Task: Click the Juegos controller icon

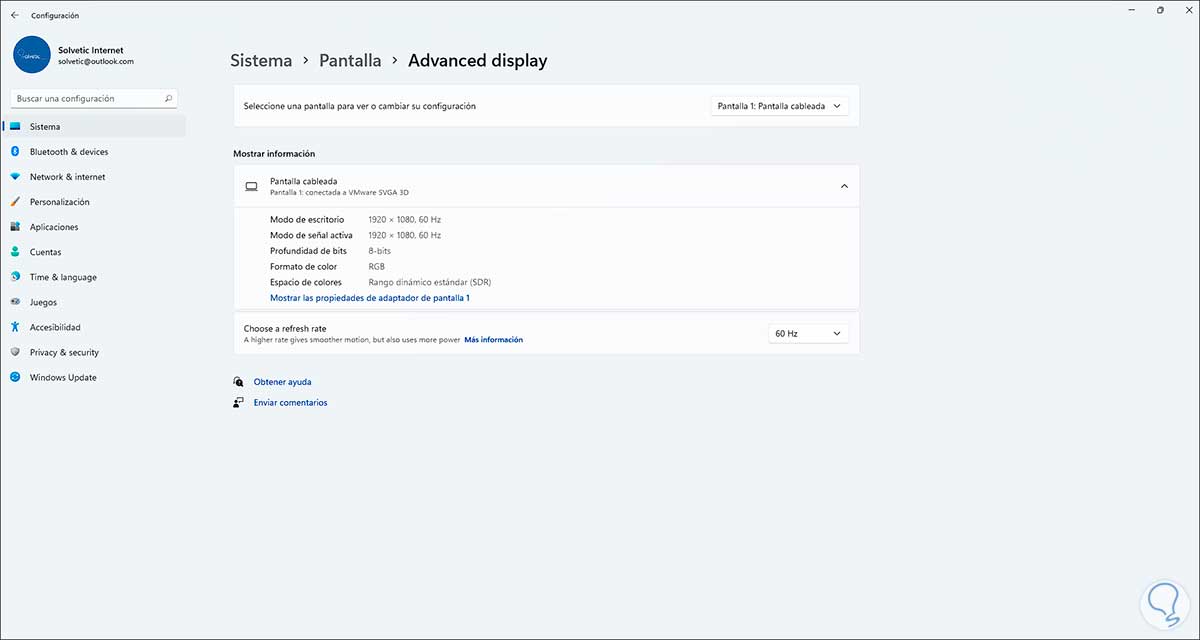Action: pyautogui.click(x=15, y=302)
